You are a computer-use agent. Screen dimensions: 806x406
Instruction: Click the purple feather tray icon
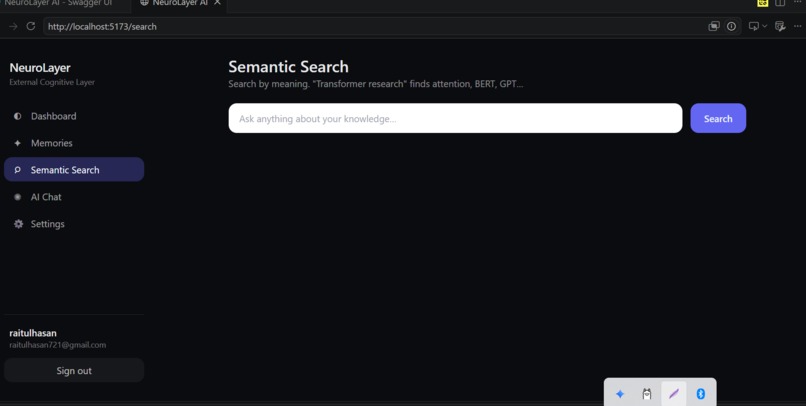point(674,394)
